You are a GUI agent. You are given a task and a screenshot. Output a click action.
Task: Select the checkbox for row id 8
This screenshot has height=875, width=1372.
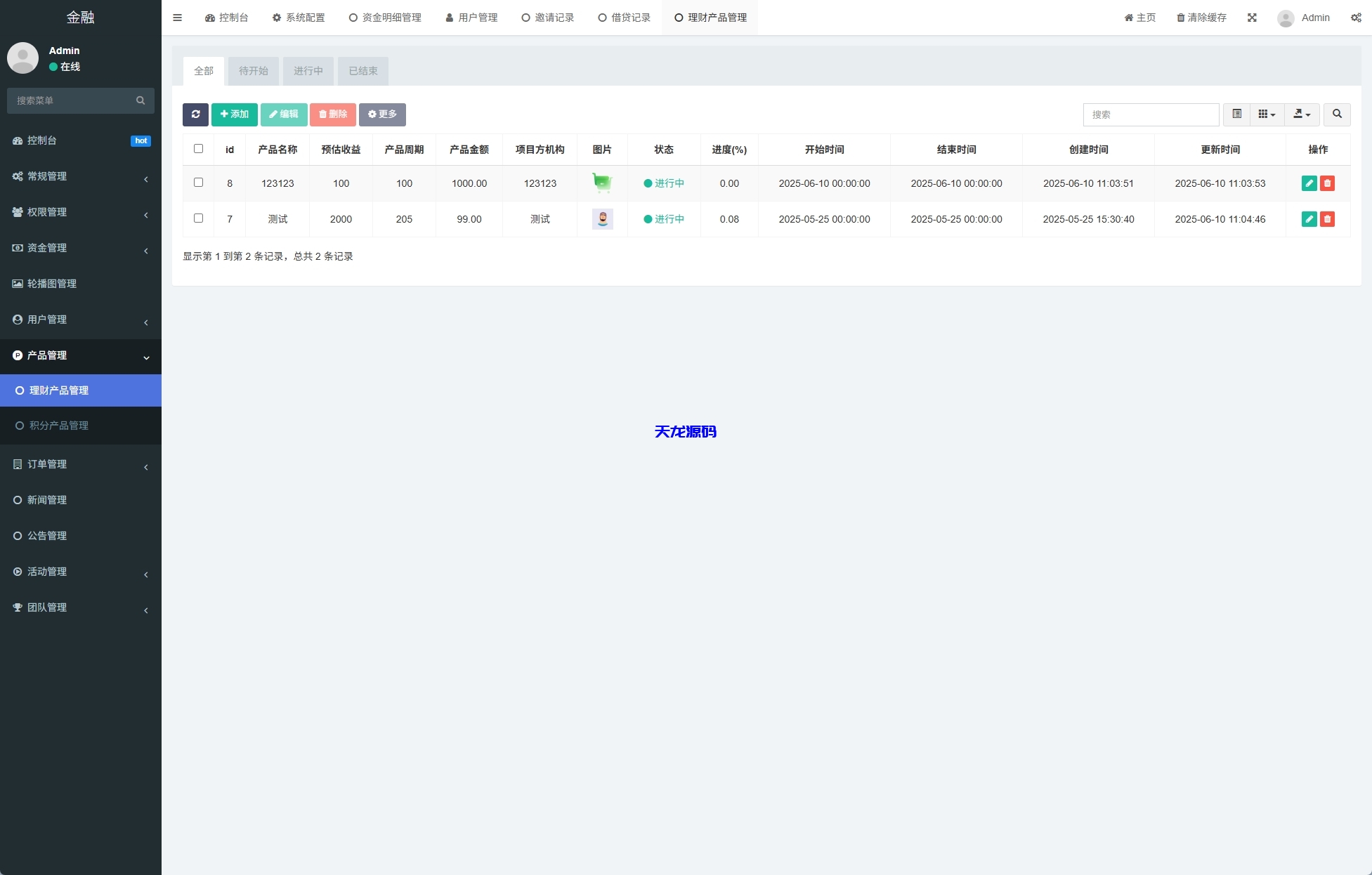[x=198, y=182]
